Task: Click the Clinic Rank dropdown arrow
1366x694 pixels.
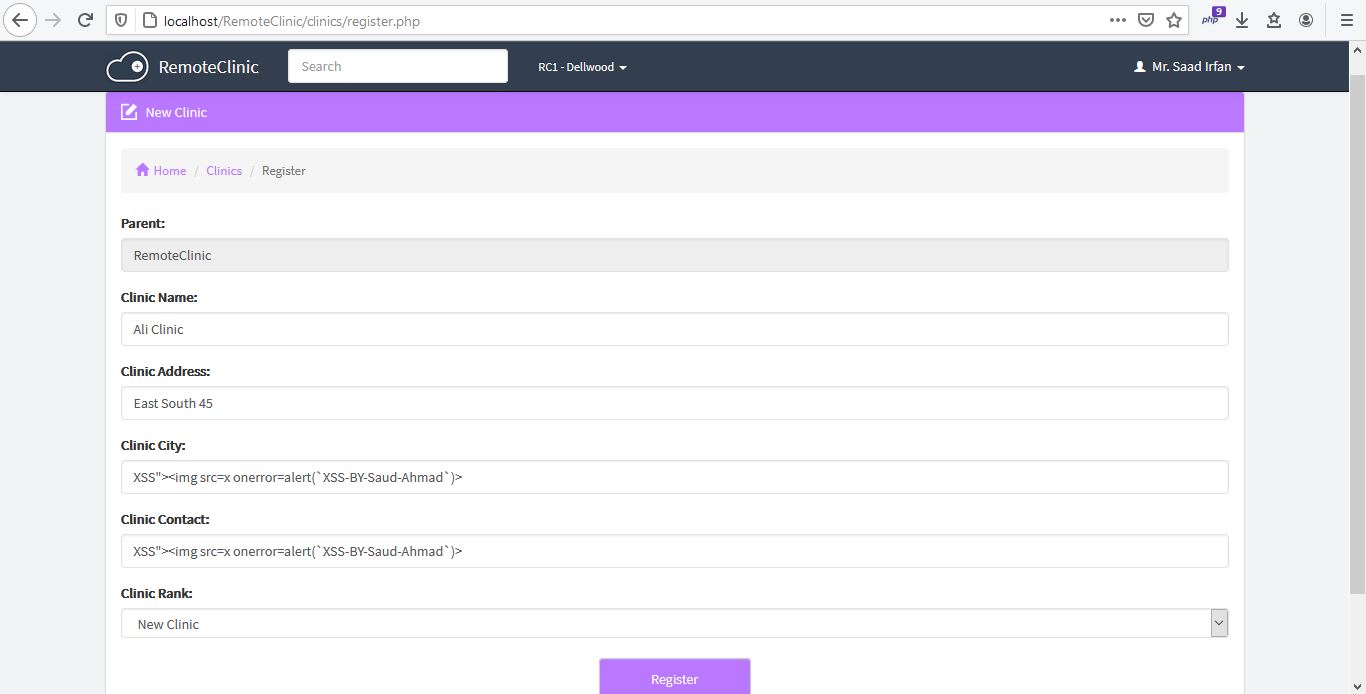Action: [1219, 624]
